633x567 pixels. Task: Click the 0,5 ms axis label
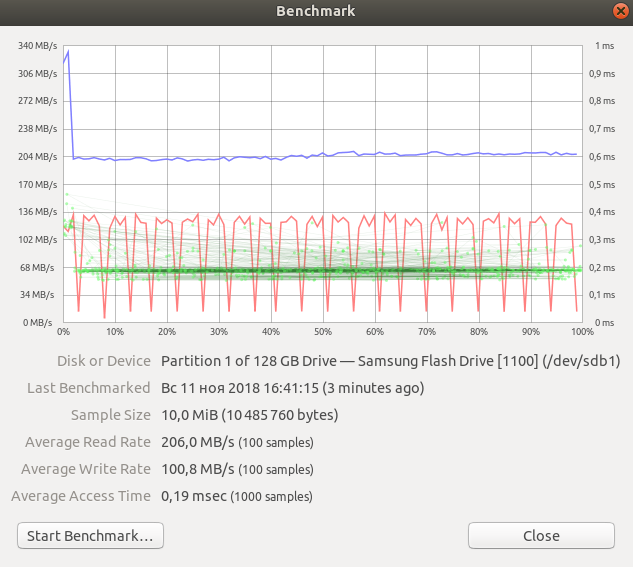click(x=602, y=184)
